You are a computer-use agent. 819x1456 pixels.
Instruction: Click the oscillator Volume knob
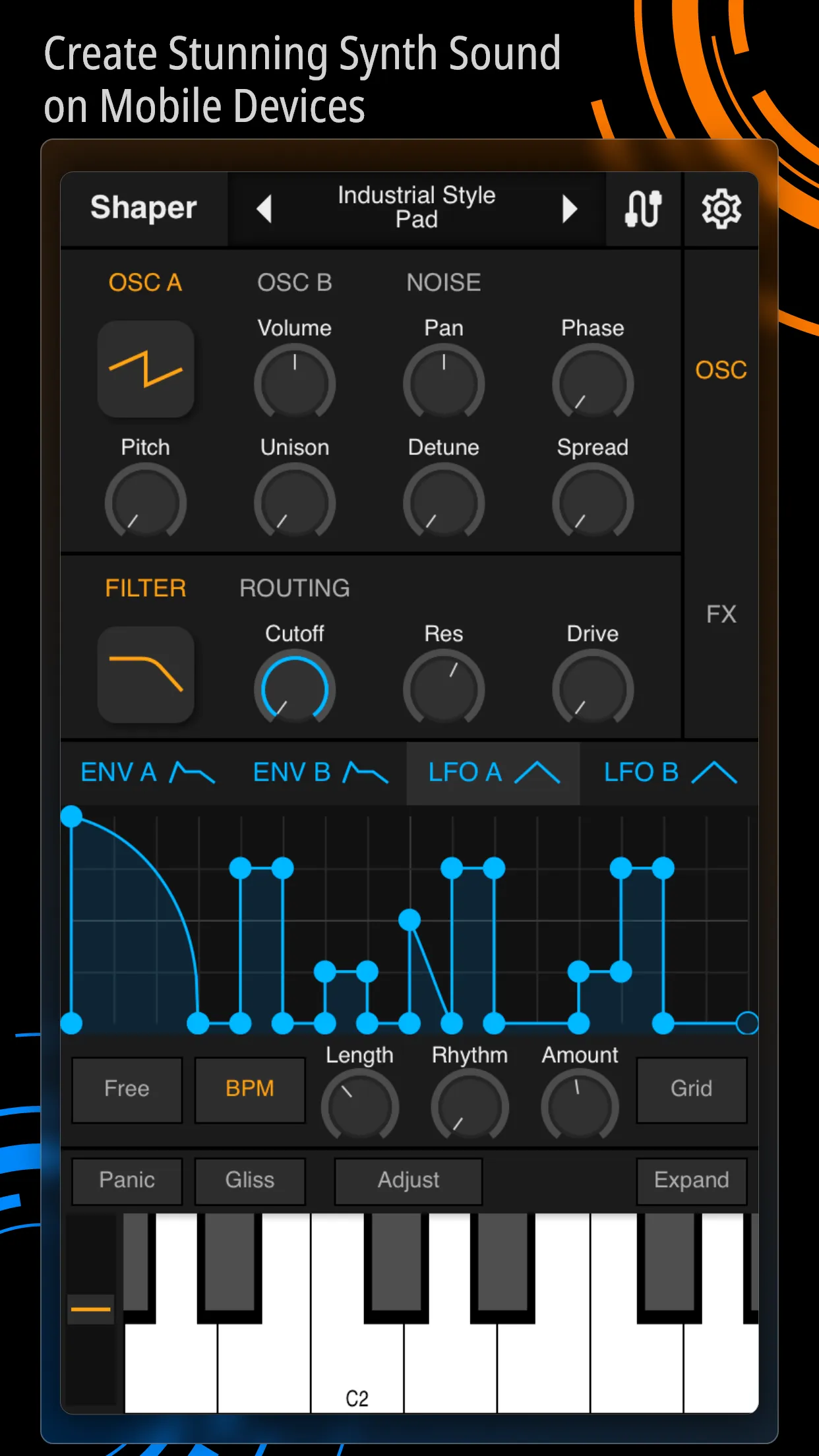click(295, 384)
